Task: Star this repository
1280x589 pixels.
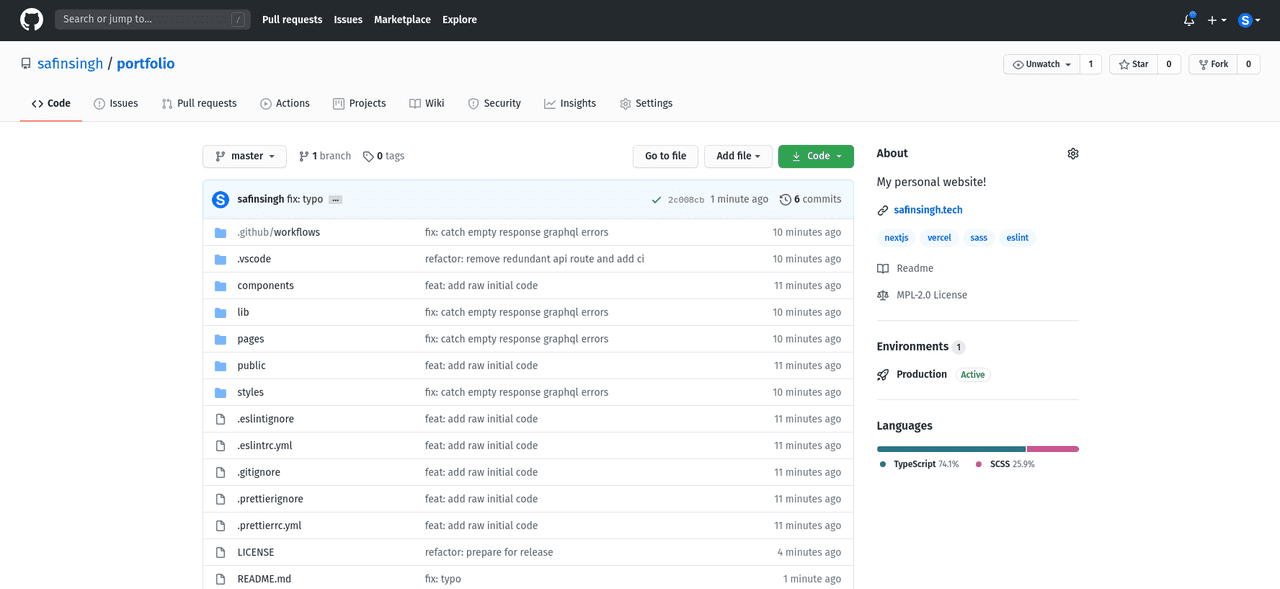Action: (x=1134, y=64)
